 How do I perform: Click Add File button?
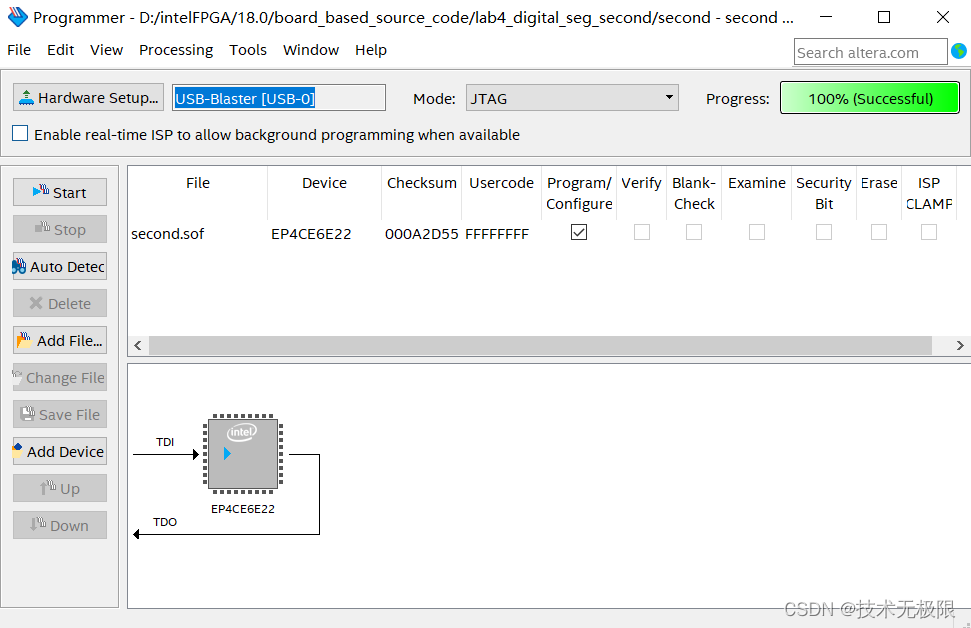click(x=60, y=340)
